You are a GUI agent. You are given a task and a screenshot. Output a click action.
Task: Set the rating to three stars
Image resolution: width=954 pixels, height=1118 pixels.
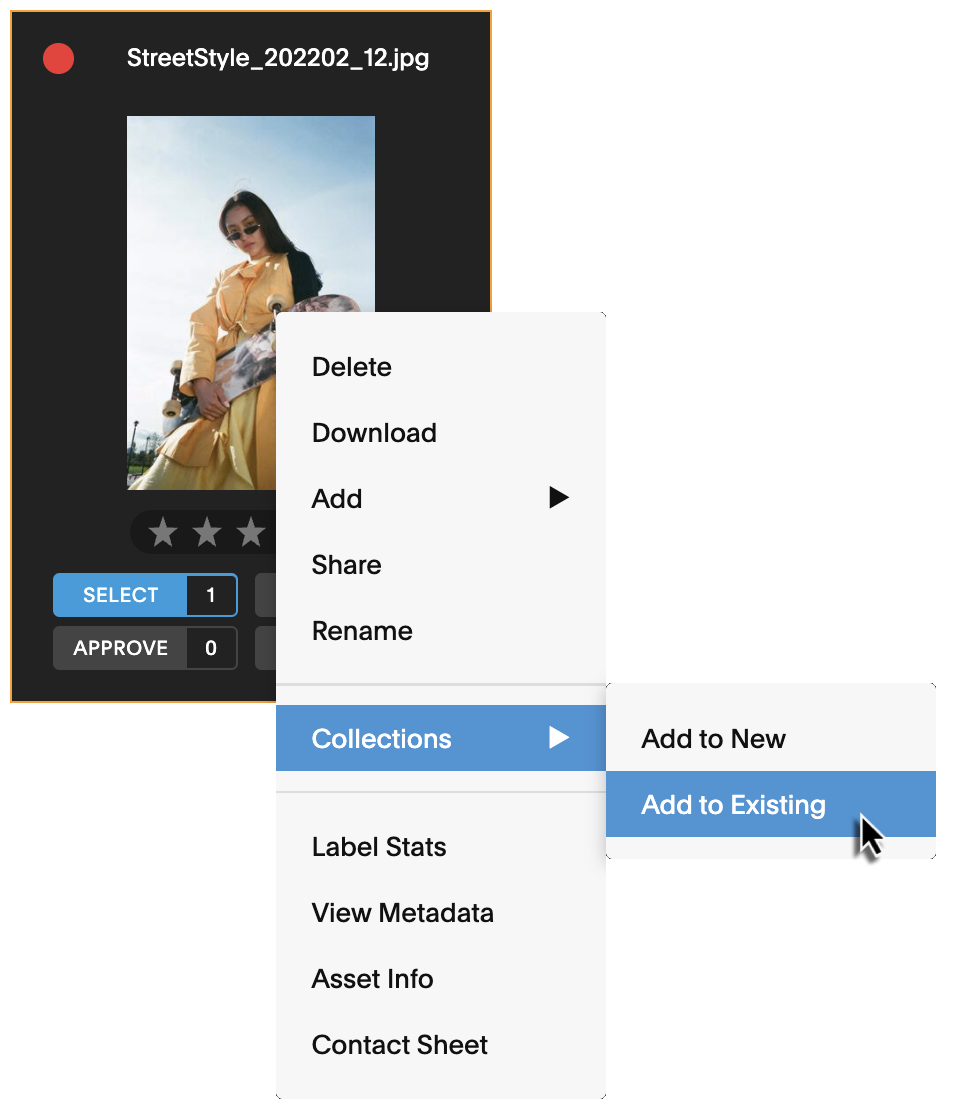(x=250, y=532)
